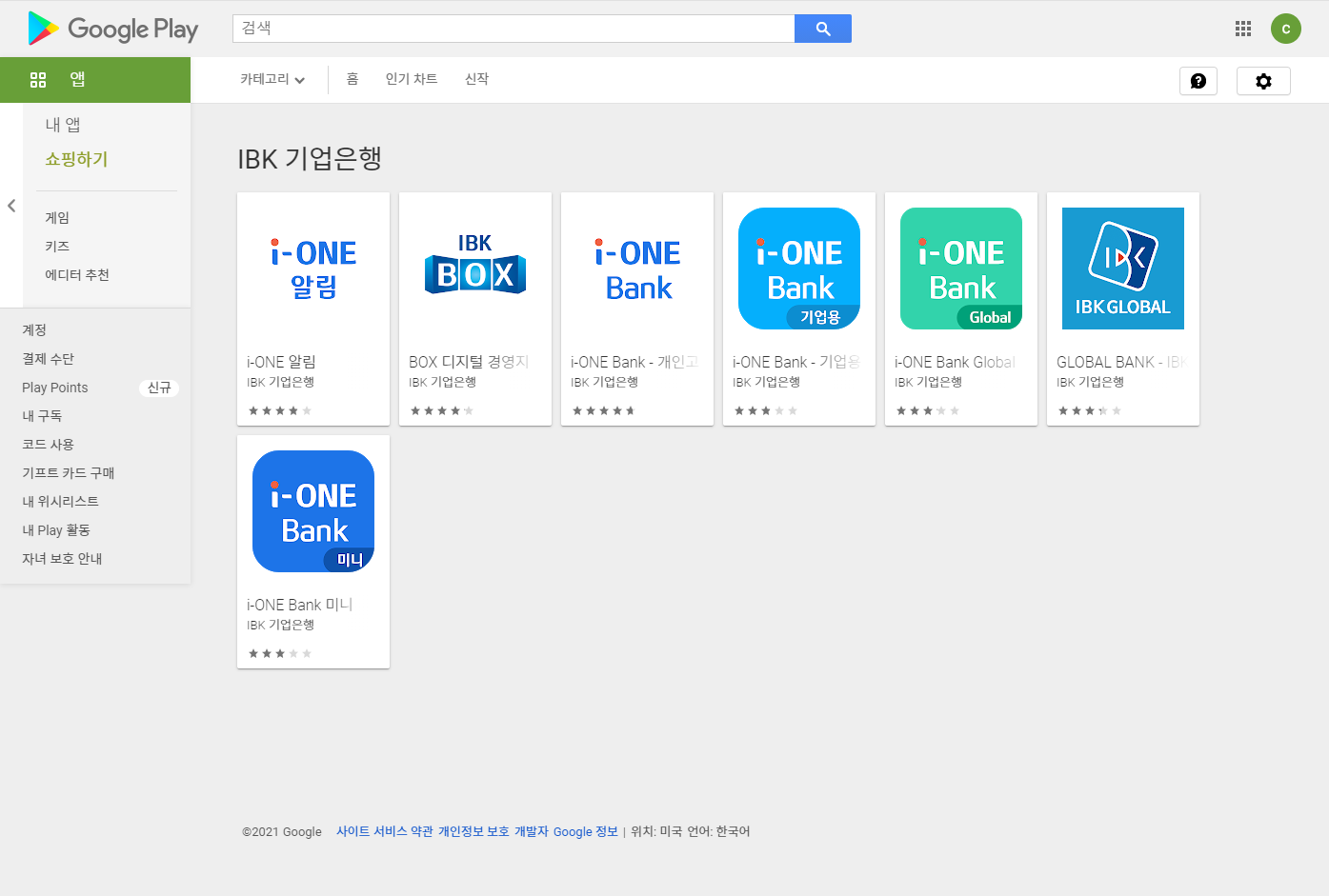This screenshot has width=1329, height=896.
Task: Click the 신규 badge beside Play Points
Action: 159,388
